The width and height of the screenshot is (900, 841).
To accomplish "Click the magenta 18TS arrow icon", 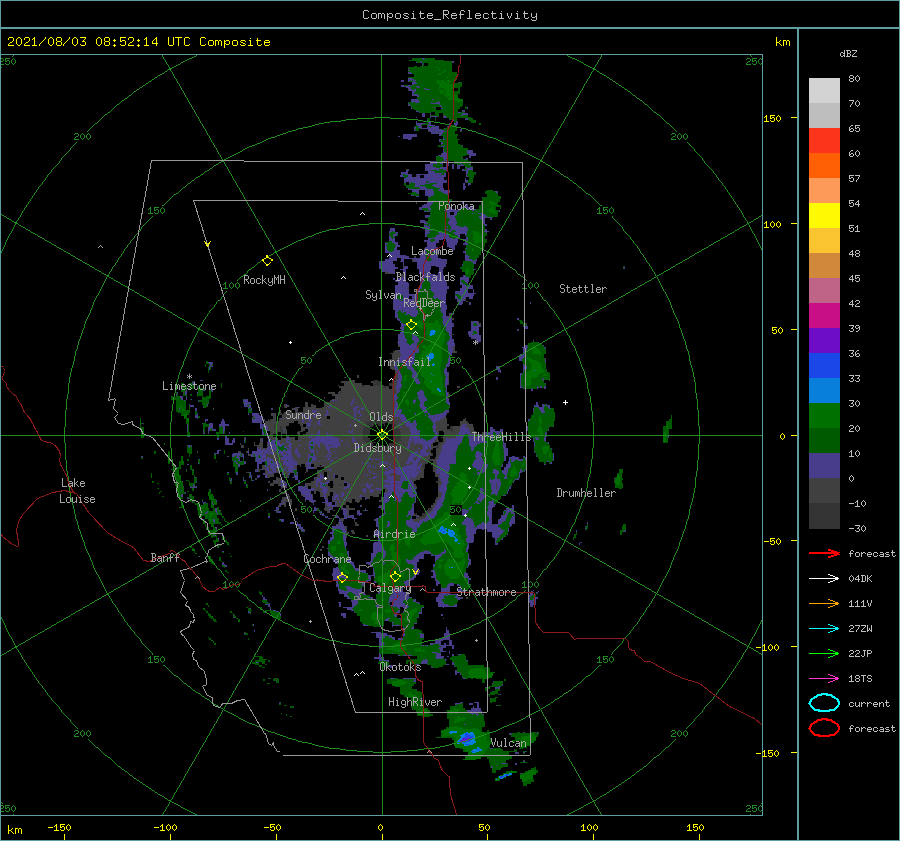I will (824, 679).
